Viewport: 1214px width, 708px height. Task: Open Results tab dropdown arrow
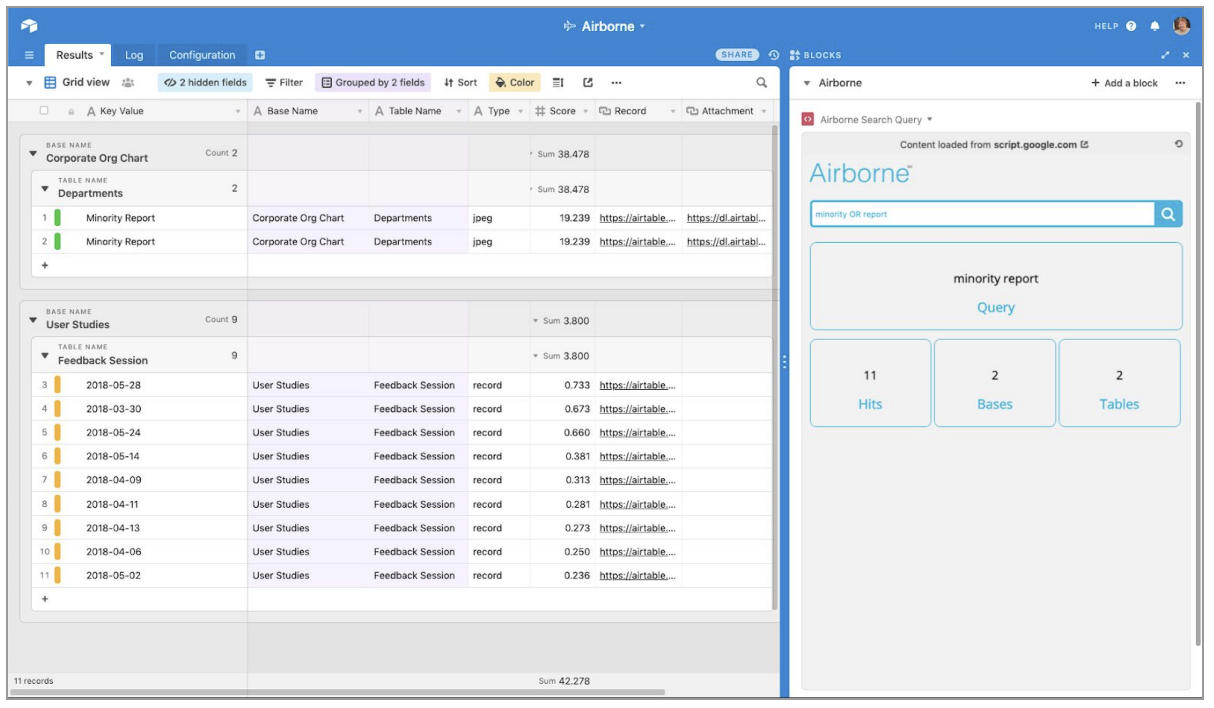(102, 54)
